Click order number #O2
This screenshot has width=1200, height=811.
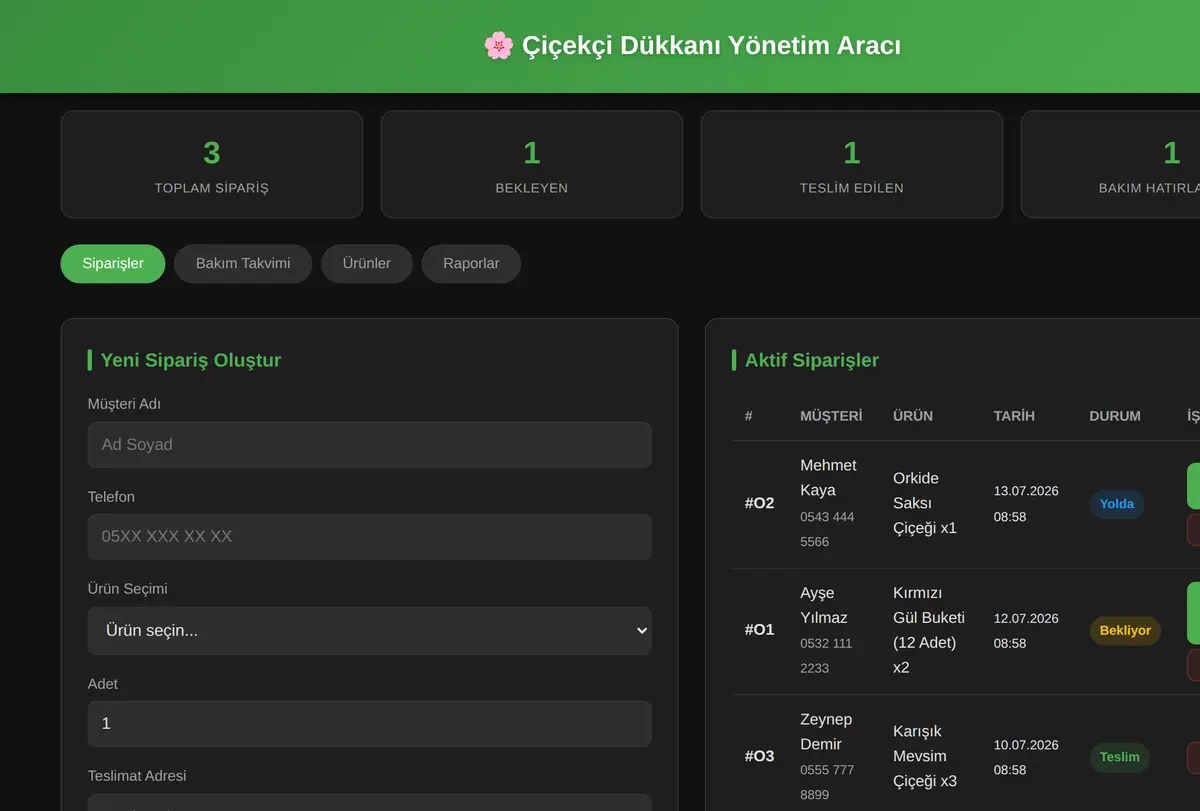coord(759,504)
